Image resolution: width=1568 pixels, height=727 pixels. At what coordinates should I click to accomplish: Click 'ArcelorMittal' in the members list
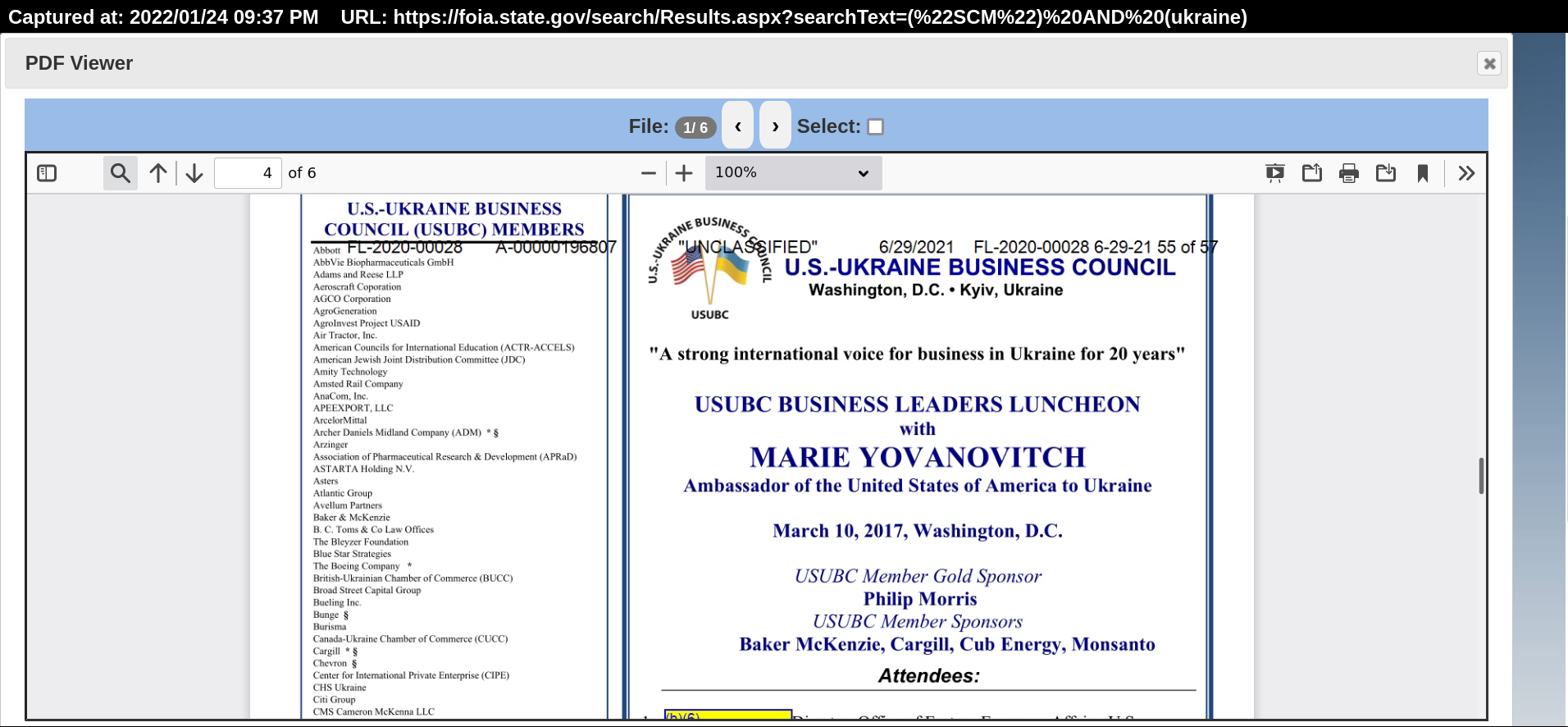340,420
